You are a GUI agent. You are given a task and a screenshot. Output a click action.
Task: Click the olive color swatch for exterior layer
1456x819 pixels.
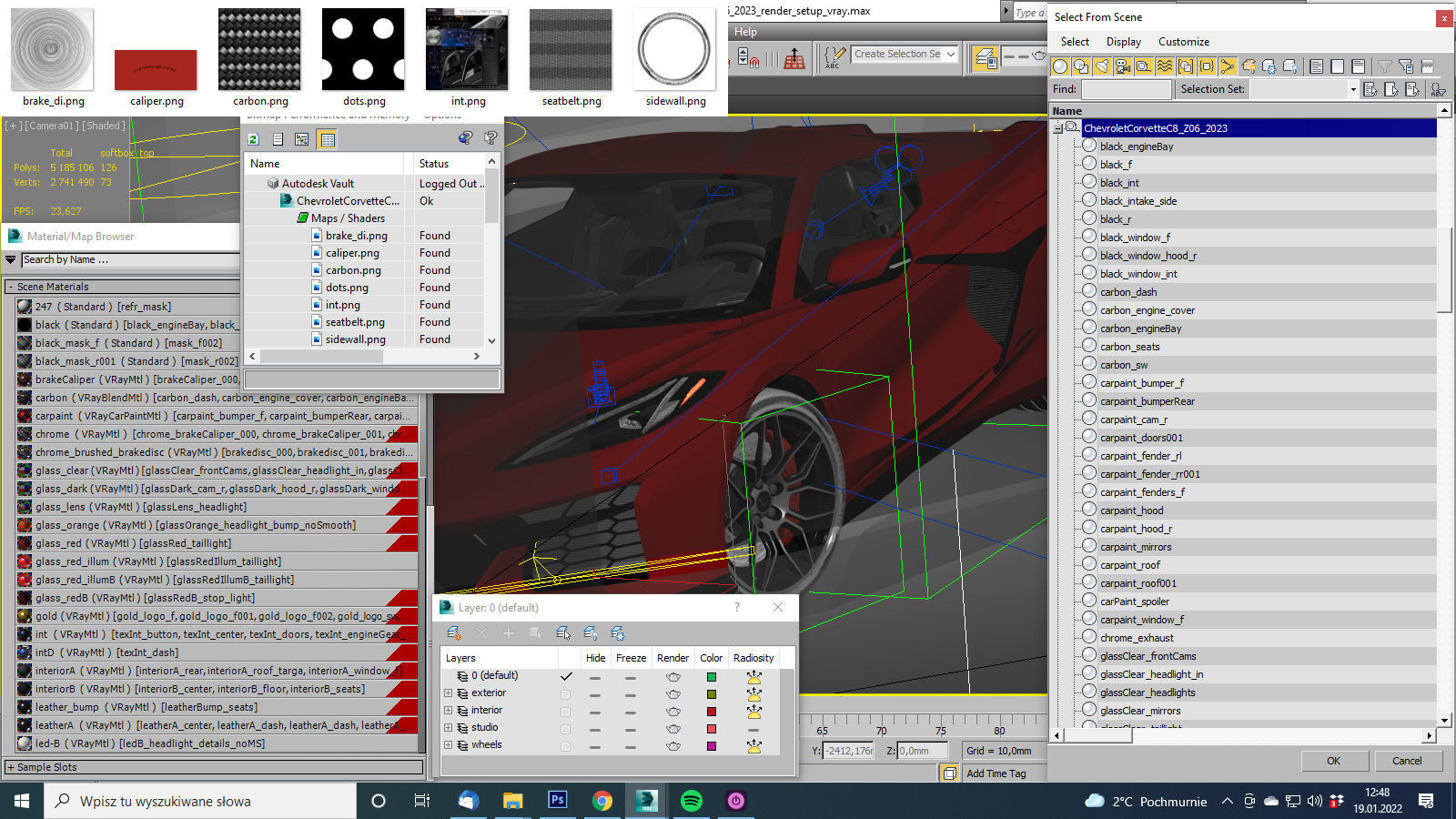[712, 693]
